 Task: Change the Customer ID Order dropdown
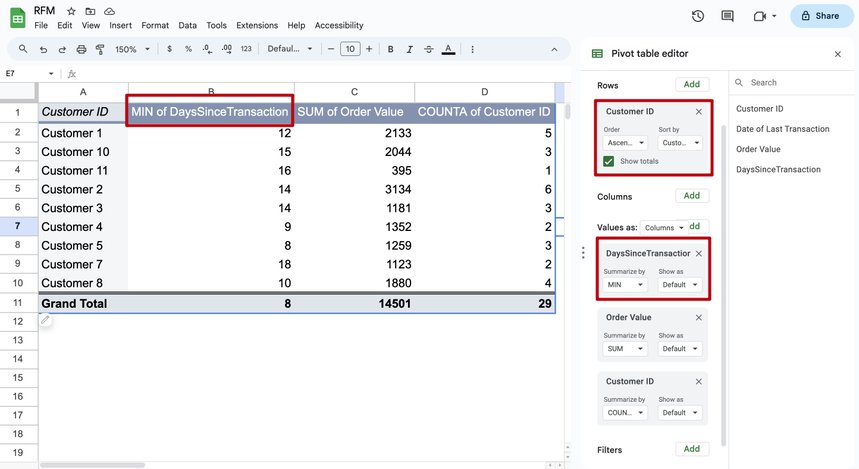625,142
